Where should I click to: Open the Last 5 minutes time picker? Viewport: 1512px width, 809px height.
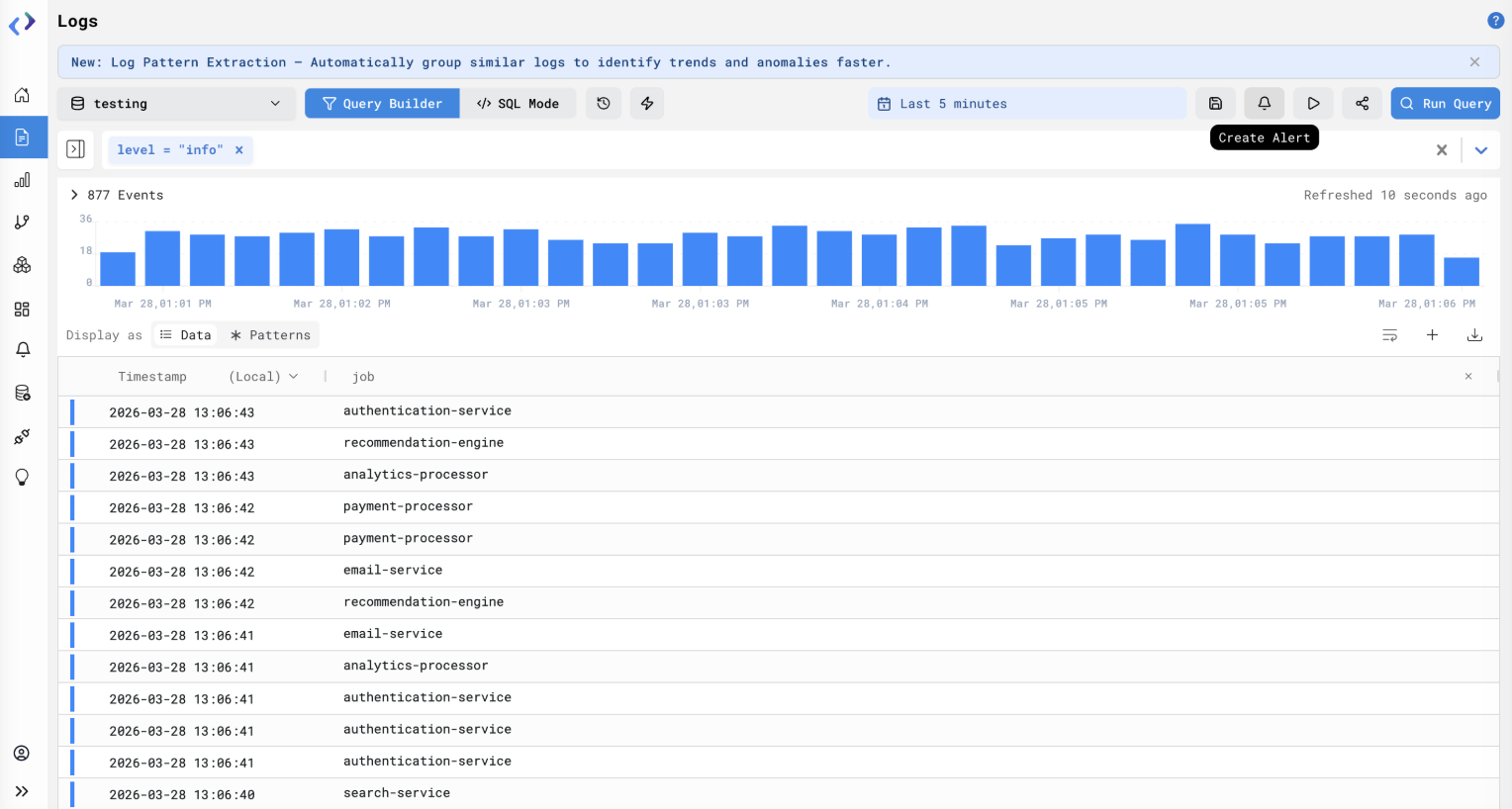click(x=1026, y=103)
